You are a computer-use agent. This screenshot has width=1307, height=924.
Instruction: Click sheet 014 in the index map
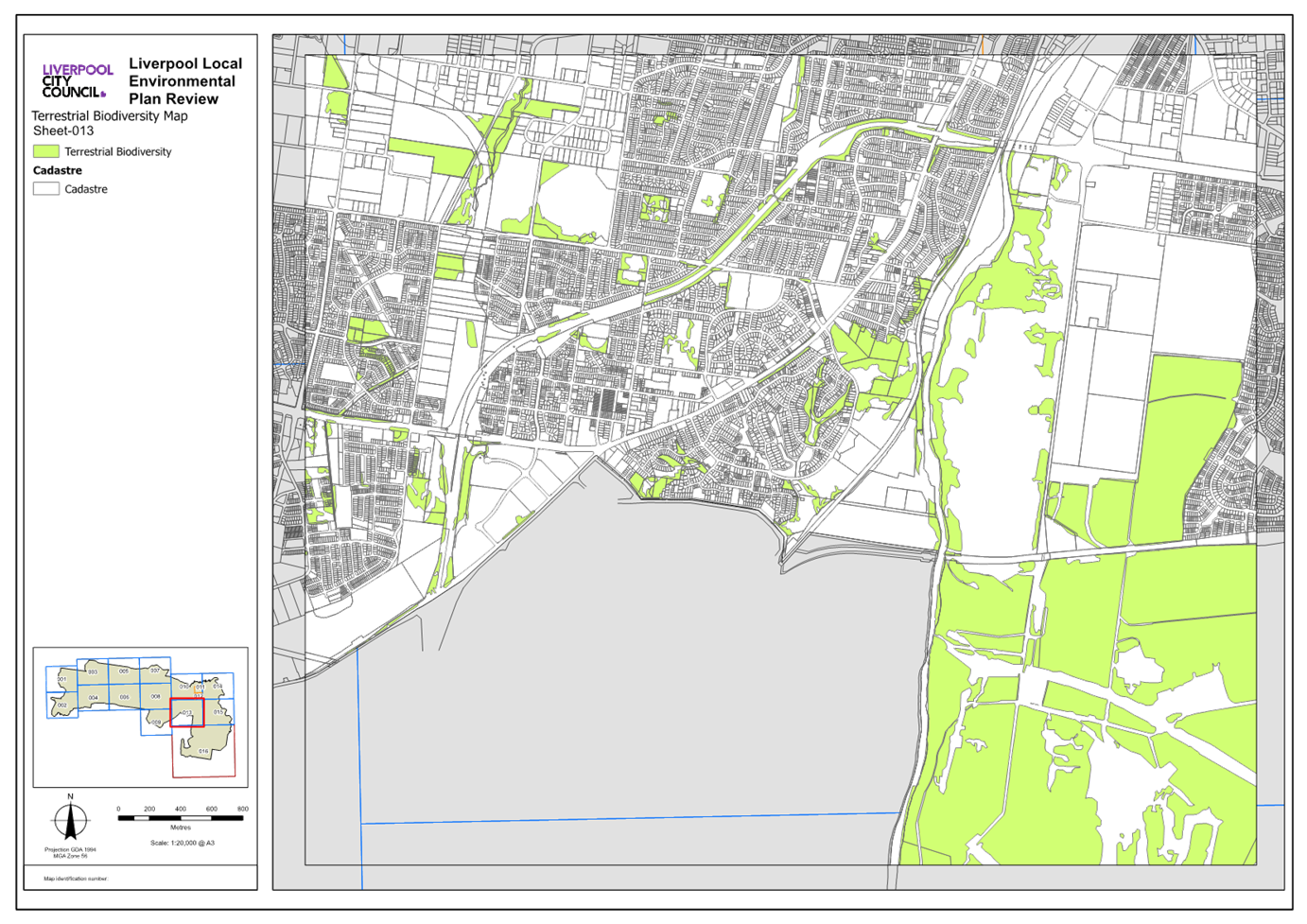click(218, 686)
